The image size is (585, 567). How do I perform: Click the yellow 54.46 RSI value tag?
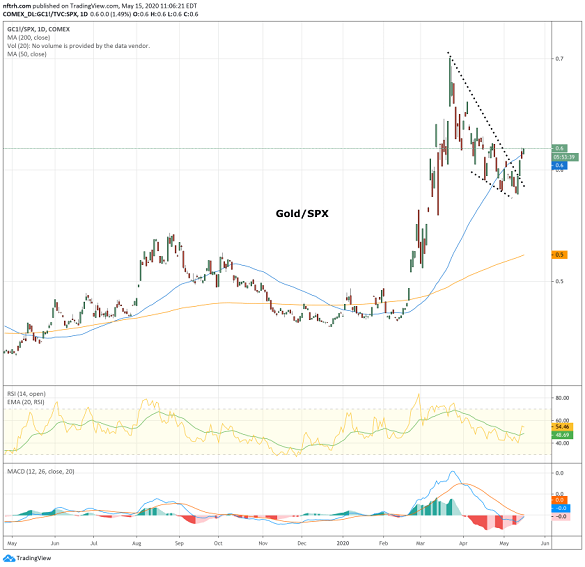pos(562,427)
